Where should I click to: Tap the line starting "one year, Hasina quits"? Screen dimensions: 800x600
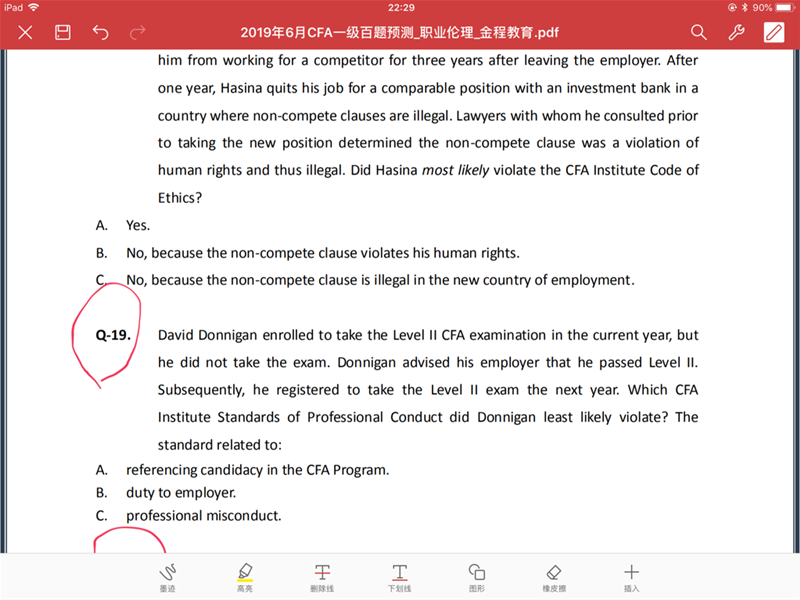(428, 88)
